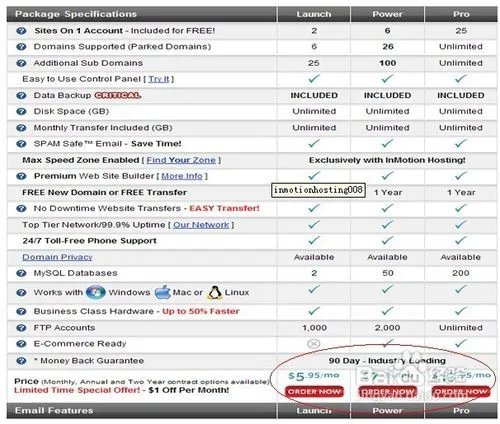The height and width of the screenshot is (424, 500).
Task: Click 'FREE New Domain or FREE Transfer' label
Action: [104, 193]
